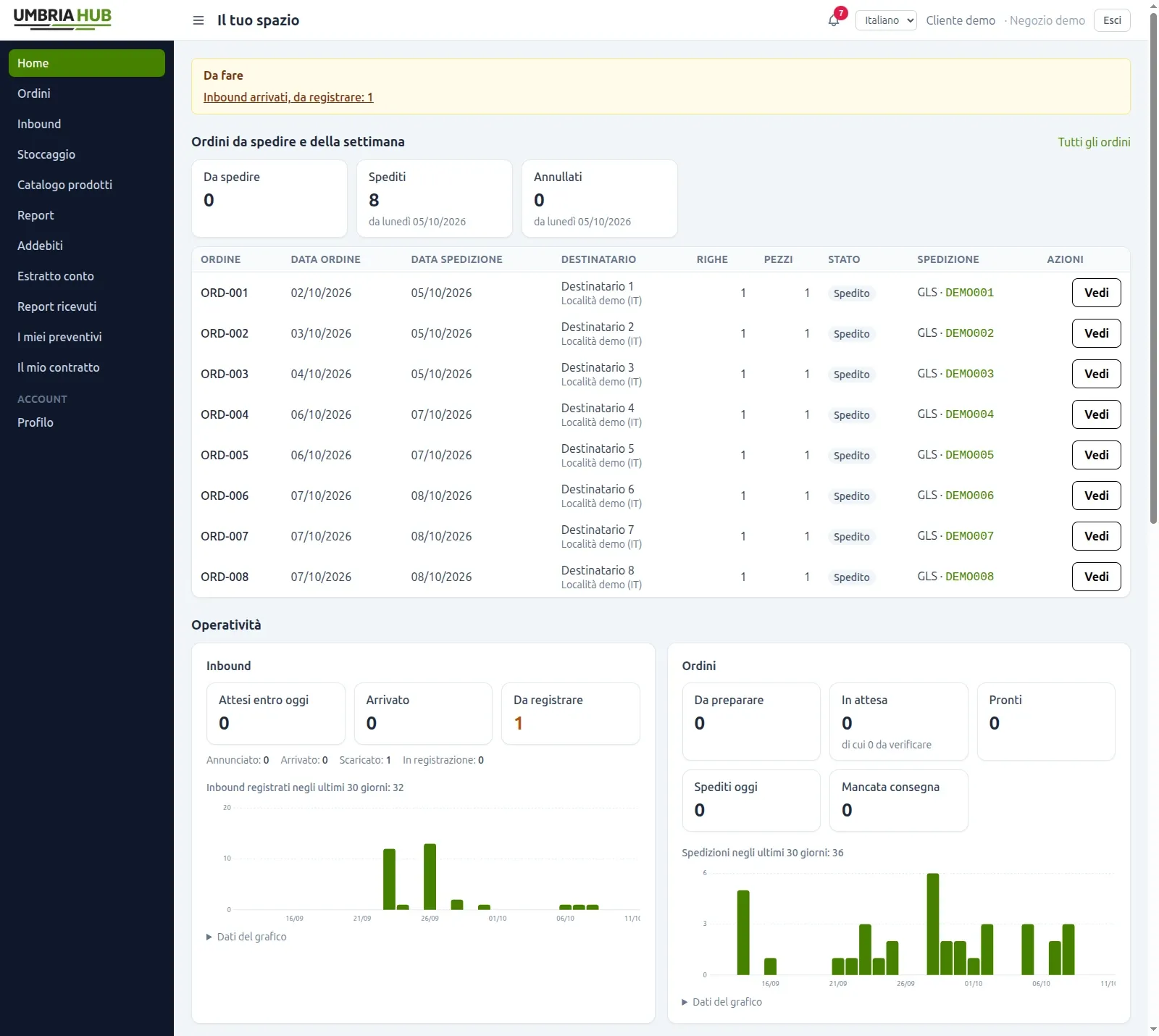Expand Dati del grafico under Inbound chart

click(246, 937)
